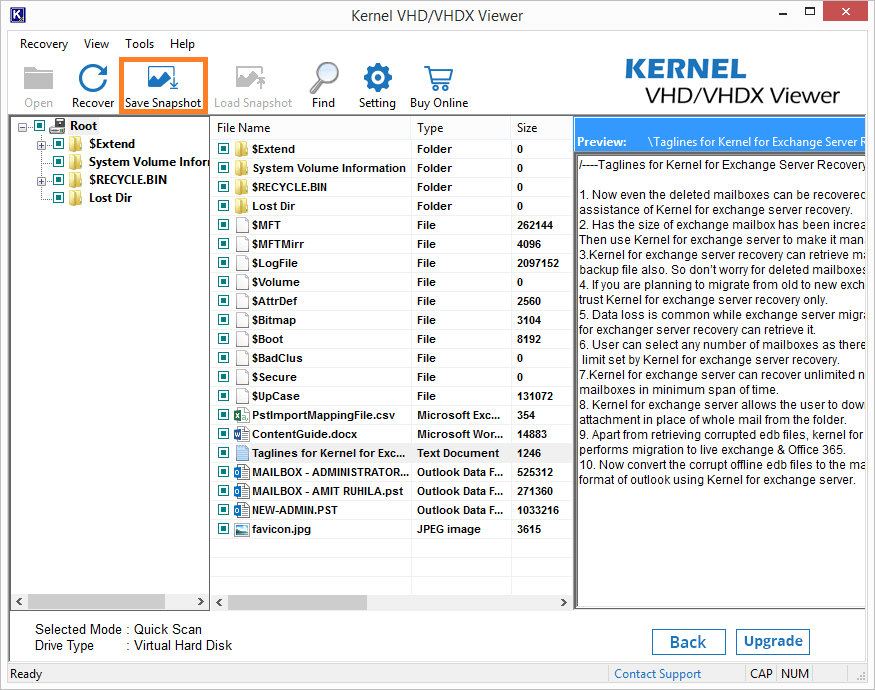Toggle checkbox for $UpCase file row
Screen dimensions: 875x690
(x=223, y=395)
